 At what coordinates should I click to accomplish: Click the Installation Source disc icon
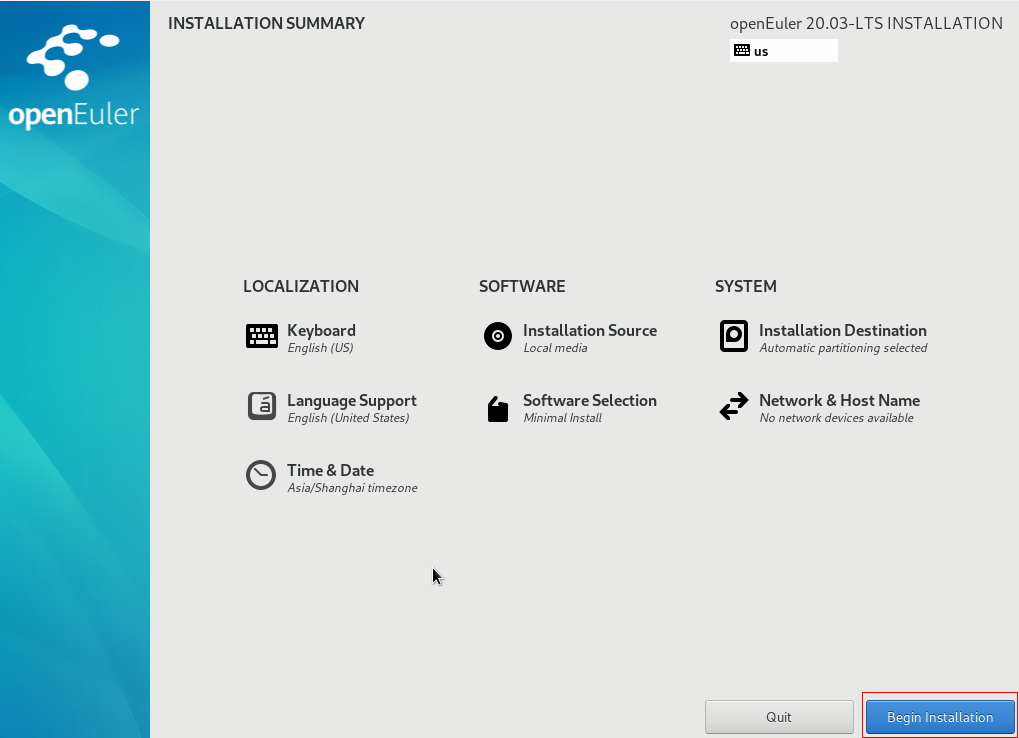(x=498, y=337)
